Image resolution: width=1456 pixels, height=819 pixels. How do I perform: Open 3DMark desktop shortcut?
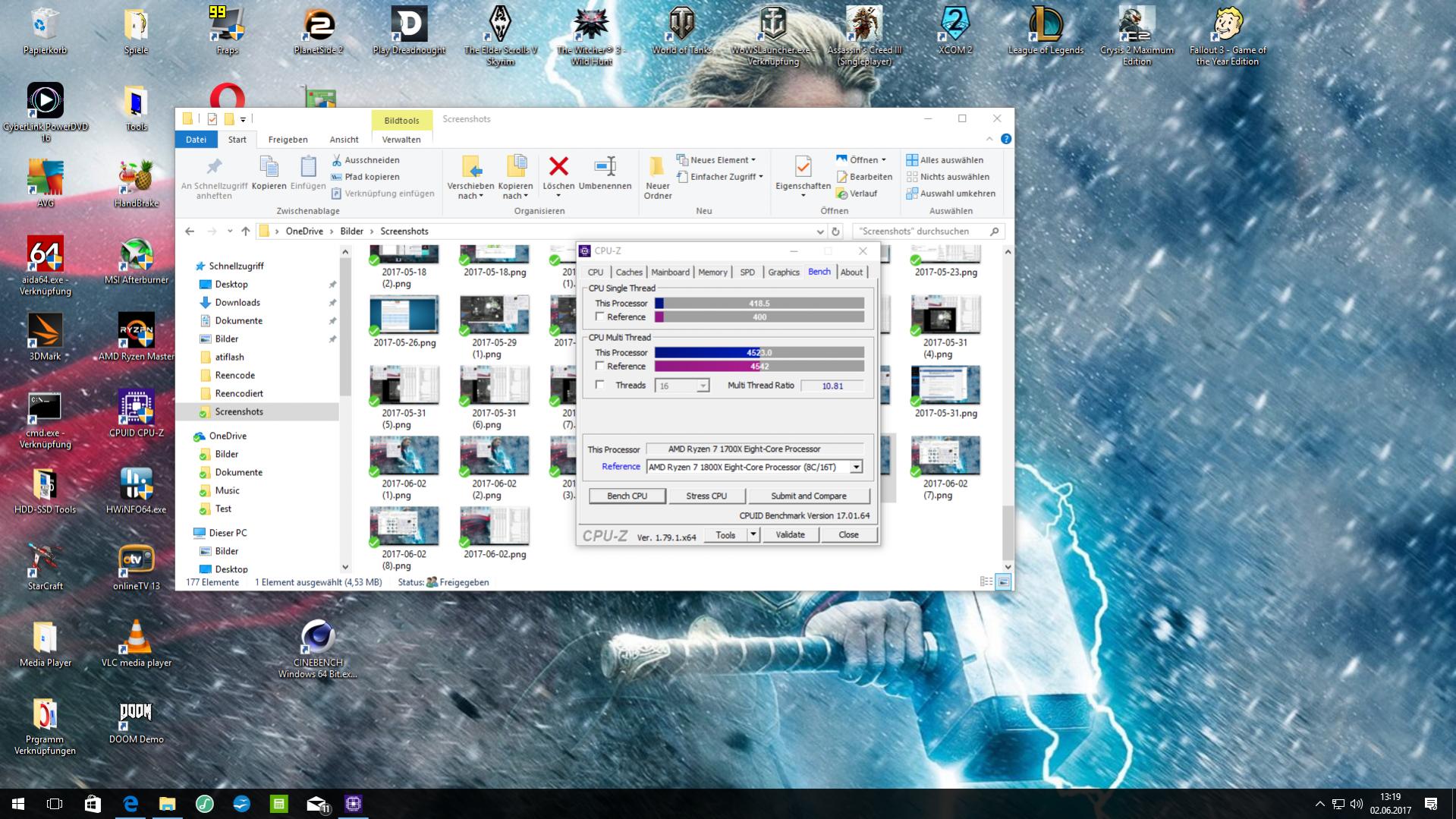tap(46, 337)
